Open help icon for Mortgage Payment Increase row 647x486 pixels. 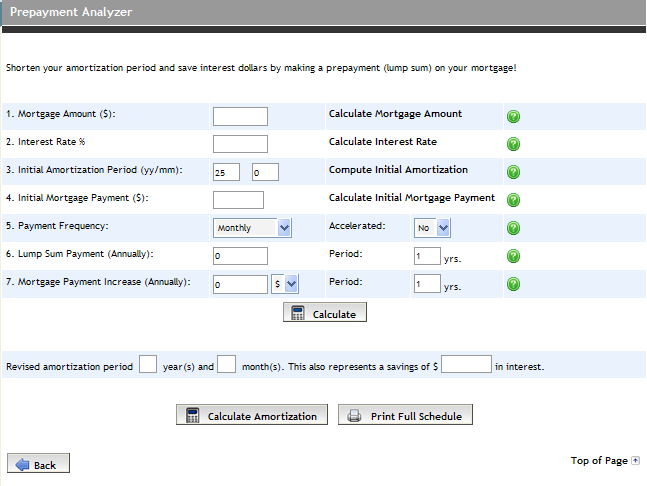tap(513, 284)
